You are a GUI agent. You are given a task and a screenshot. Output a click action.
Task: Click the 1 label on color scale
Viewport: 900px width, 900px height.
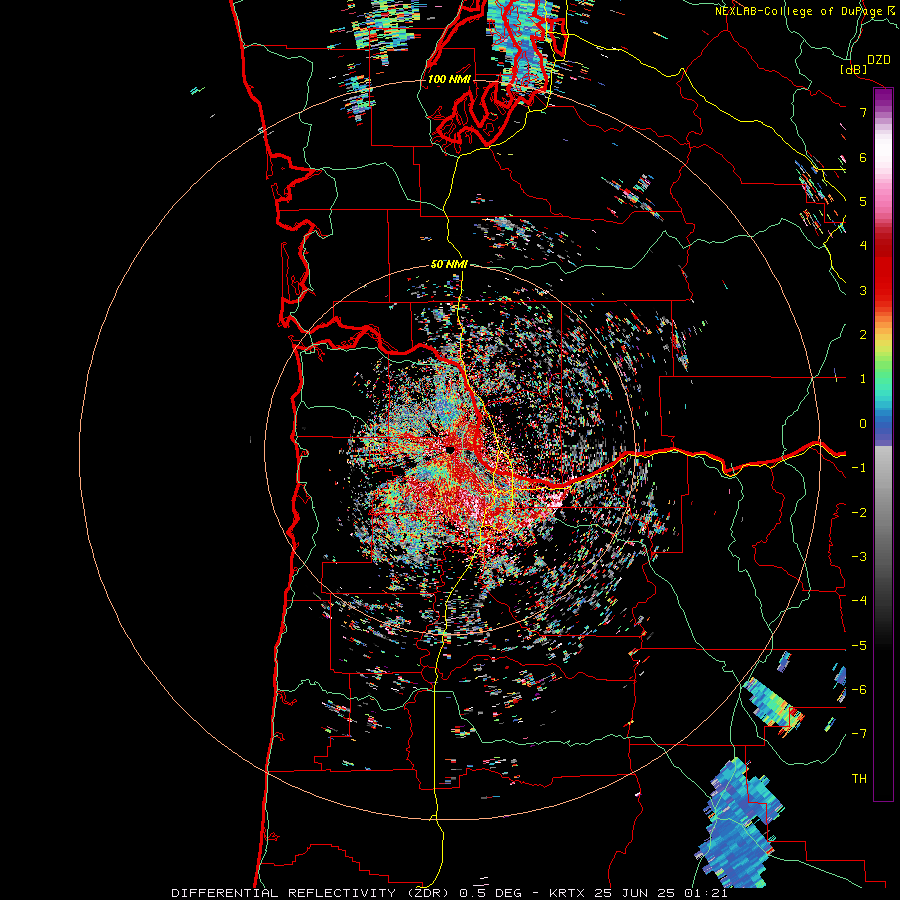pyautogui.click(x=863, y=379)
